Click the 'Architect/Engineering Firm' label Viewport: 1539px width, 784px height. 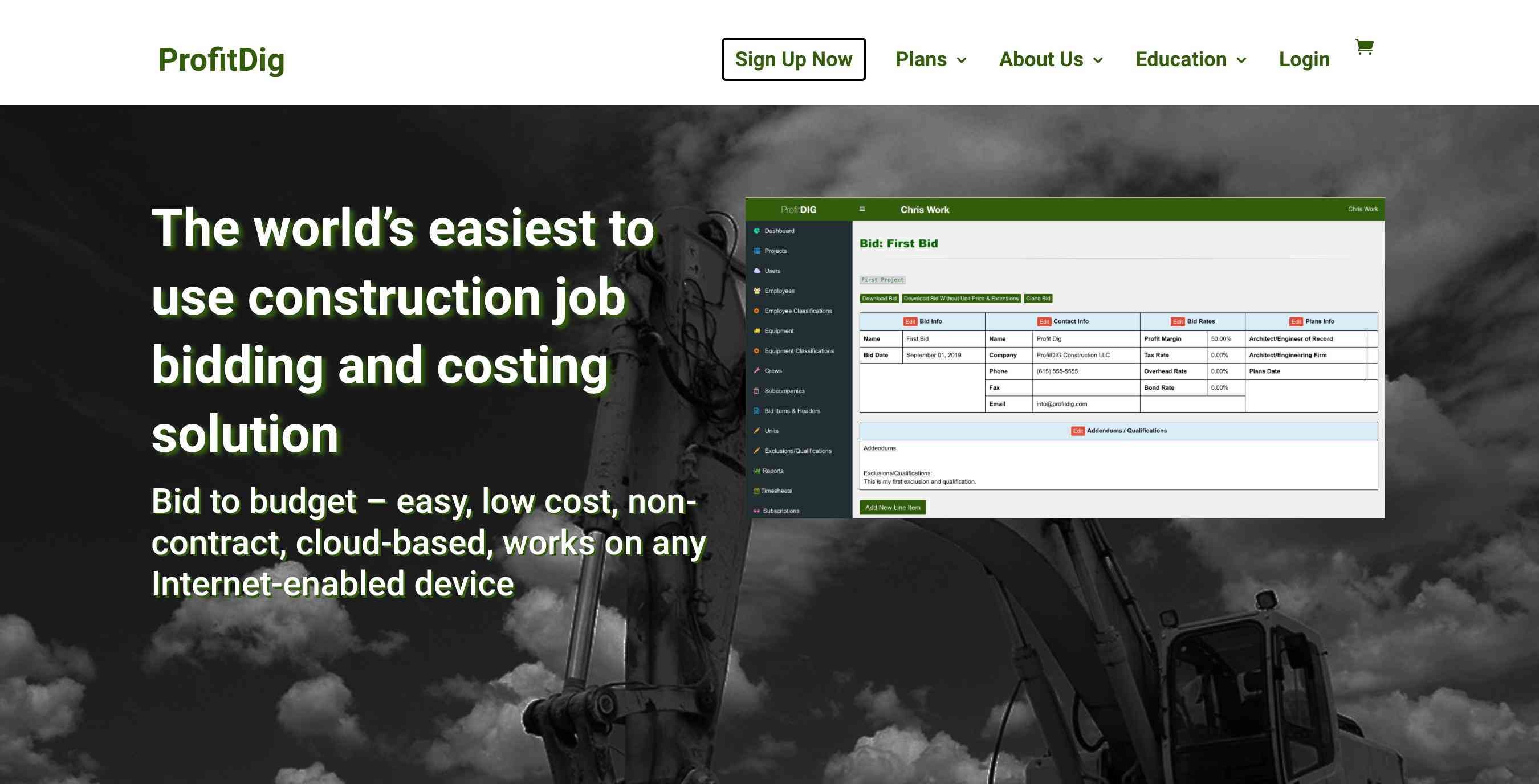1288,356
